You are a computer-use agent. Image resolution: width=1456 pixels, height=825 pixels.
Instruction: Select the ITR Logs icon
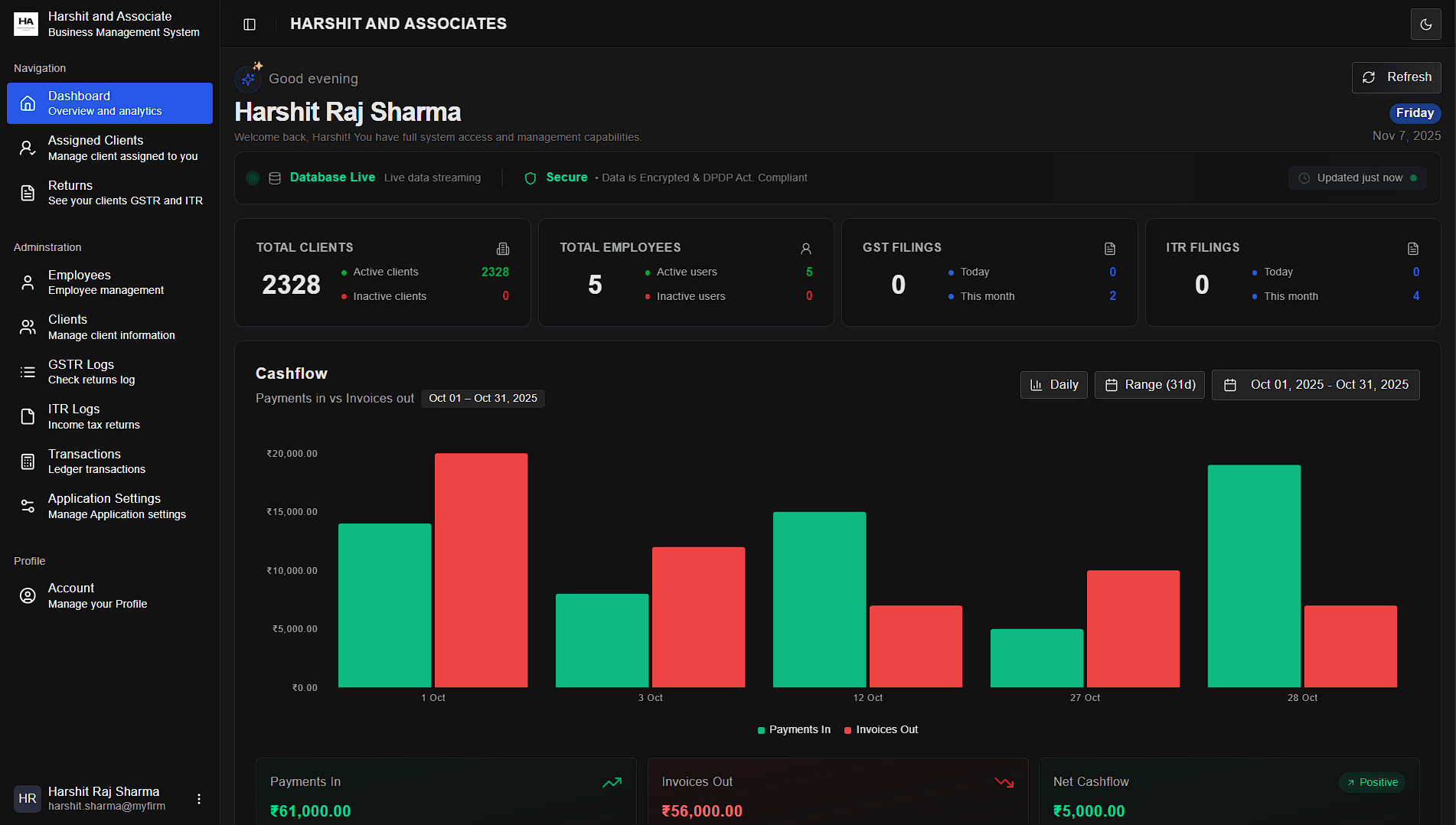[x=28, y=416]
